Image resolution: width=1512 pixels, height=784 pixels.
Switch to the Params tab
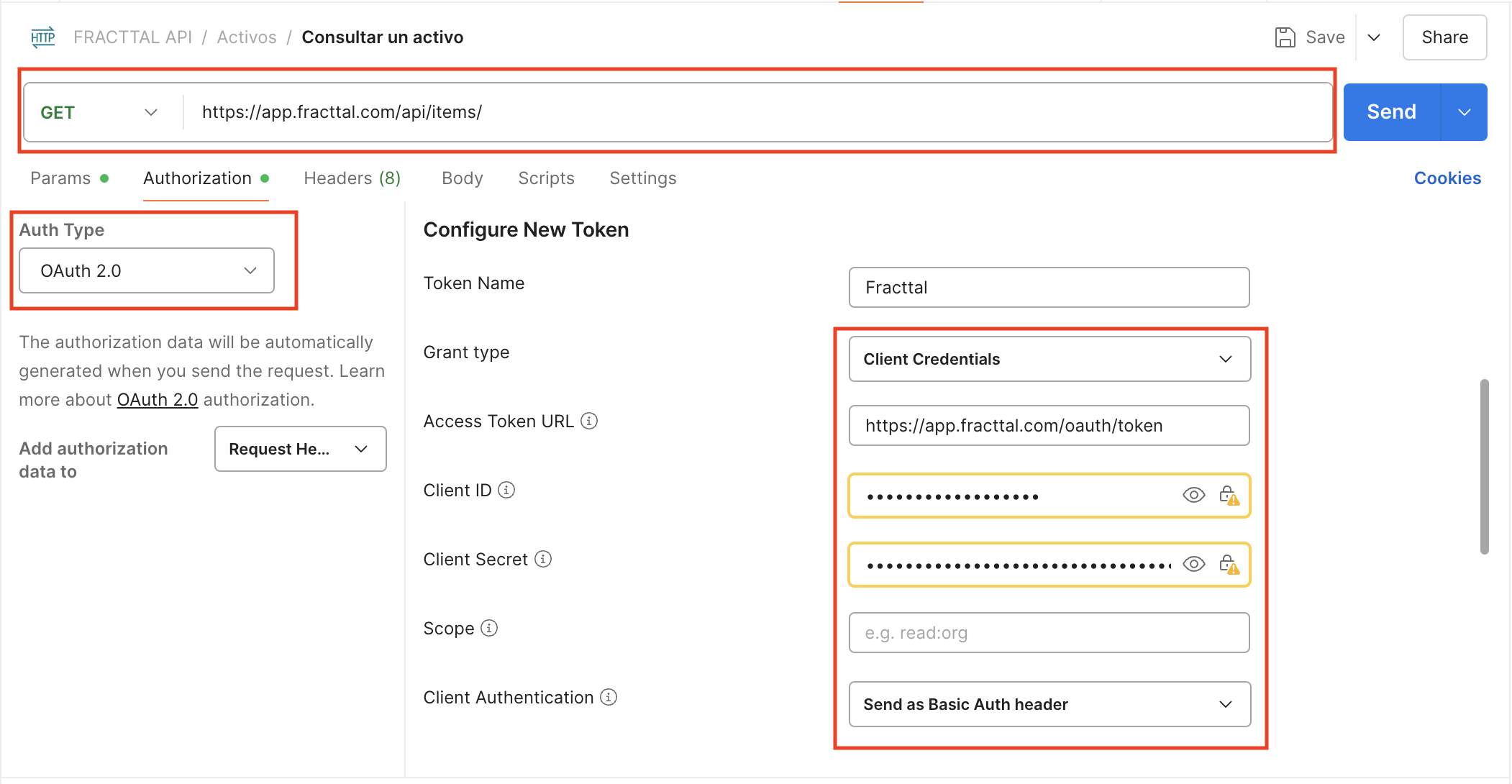tap(68, 178)
